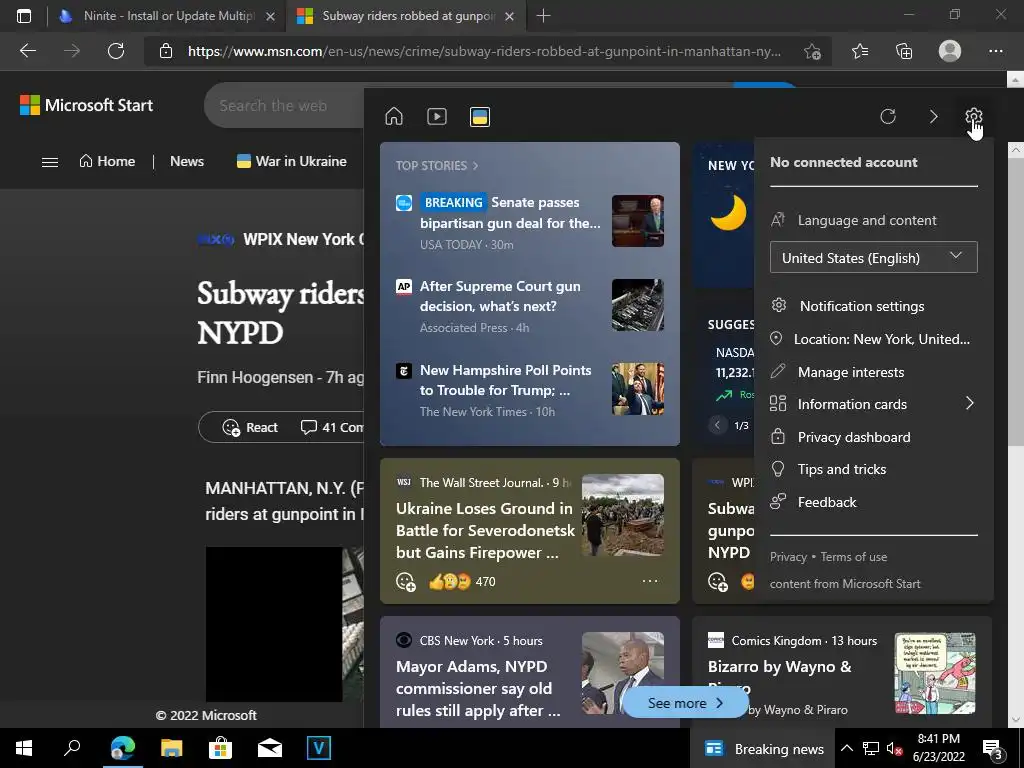
Task: Open the Edge profile avatar
Action: point(950,51)
